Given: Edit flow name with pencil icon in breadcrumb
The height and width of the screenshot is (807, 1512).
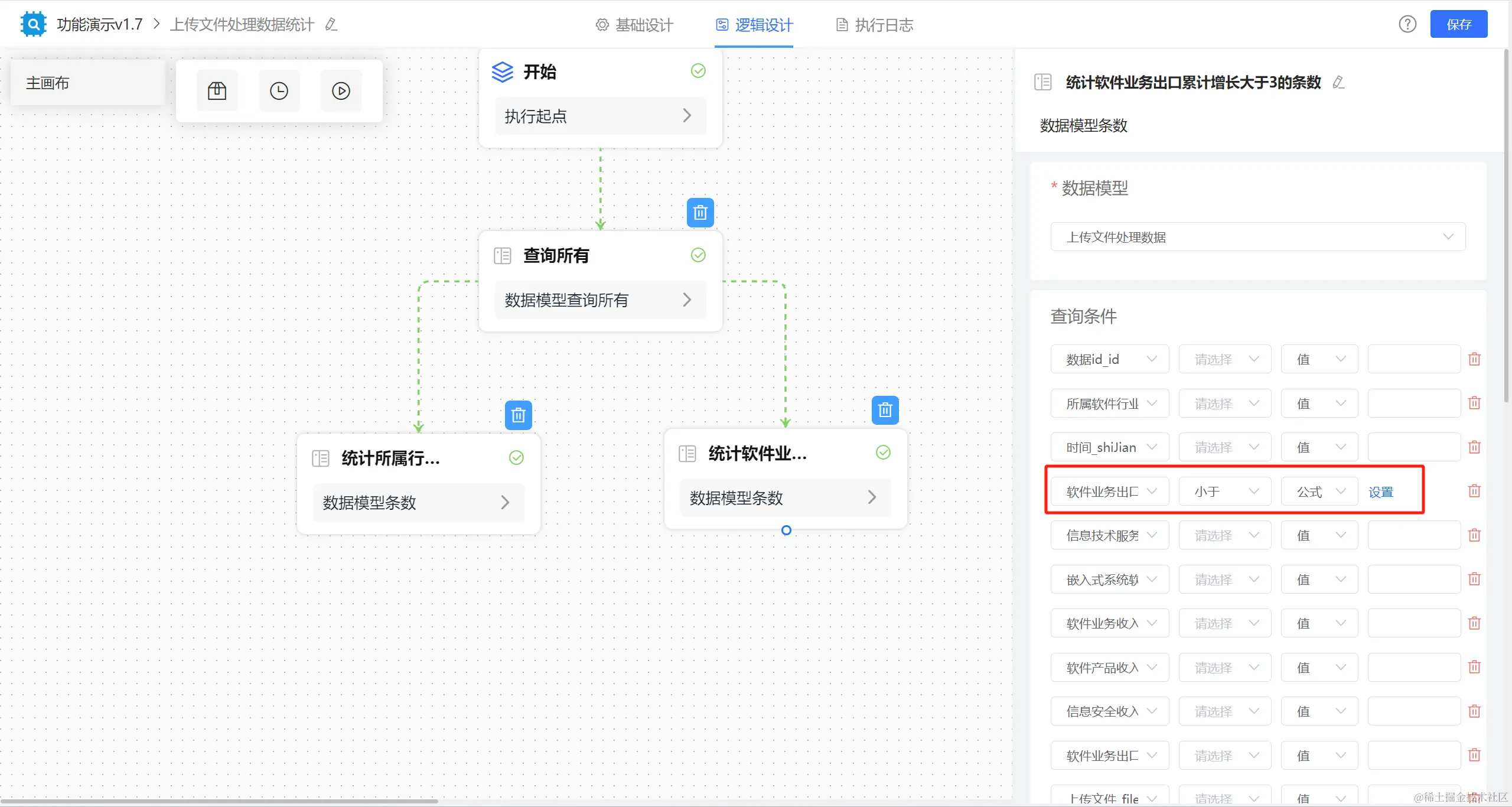Looking at the screenshot, I should (331, 25).
